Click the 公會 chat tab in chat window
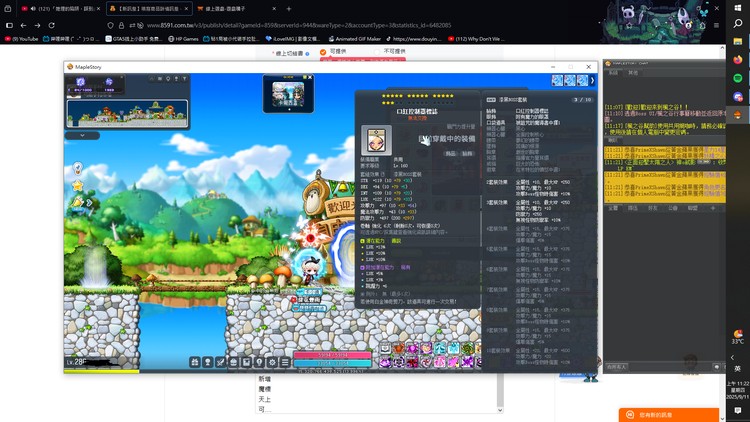This screenshot has height=422, width=750. [x=673, y=208]
